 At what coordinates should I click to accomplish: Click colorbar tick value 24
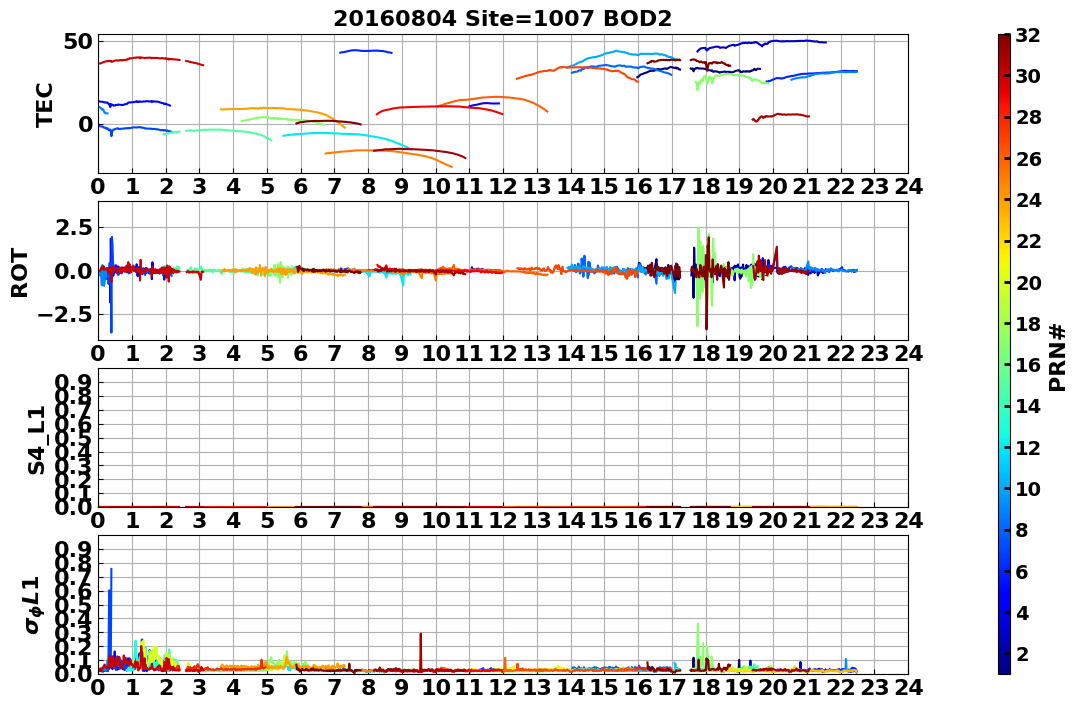tap(1028, 200)
